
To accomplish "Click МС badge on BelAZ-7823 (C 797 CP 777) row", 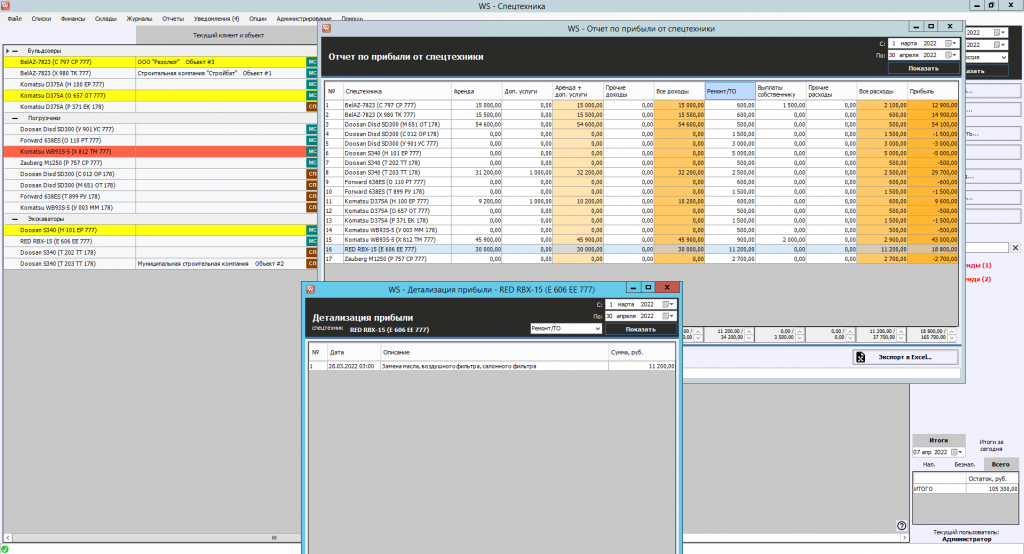I will pyautogui.click(x=312, y=62).
